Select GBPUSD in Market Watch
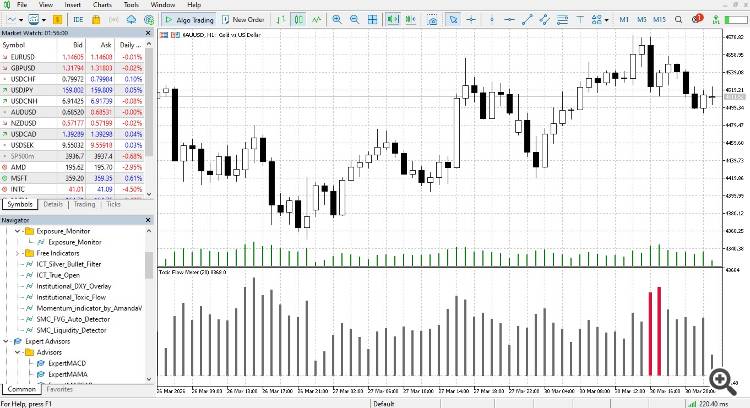 click(x=72, y=68)
